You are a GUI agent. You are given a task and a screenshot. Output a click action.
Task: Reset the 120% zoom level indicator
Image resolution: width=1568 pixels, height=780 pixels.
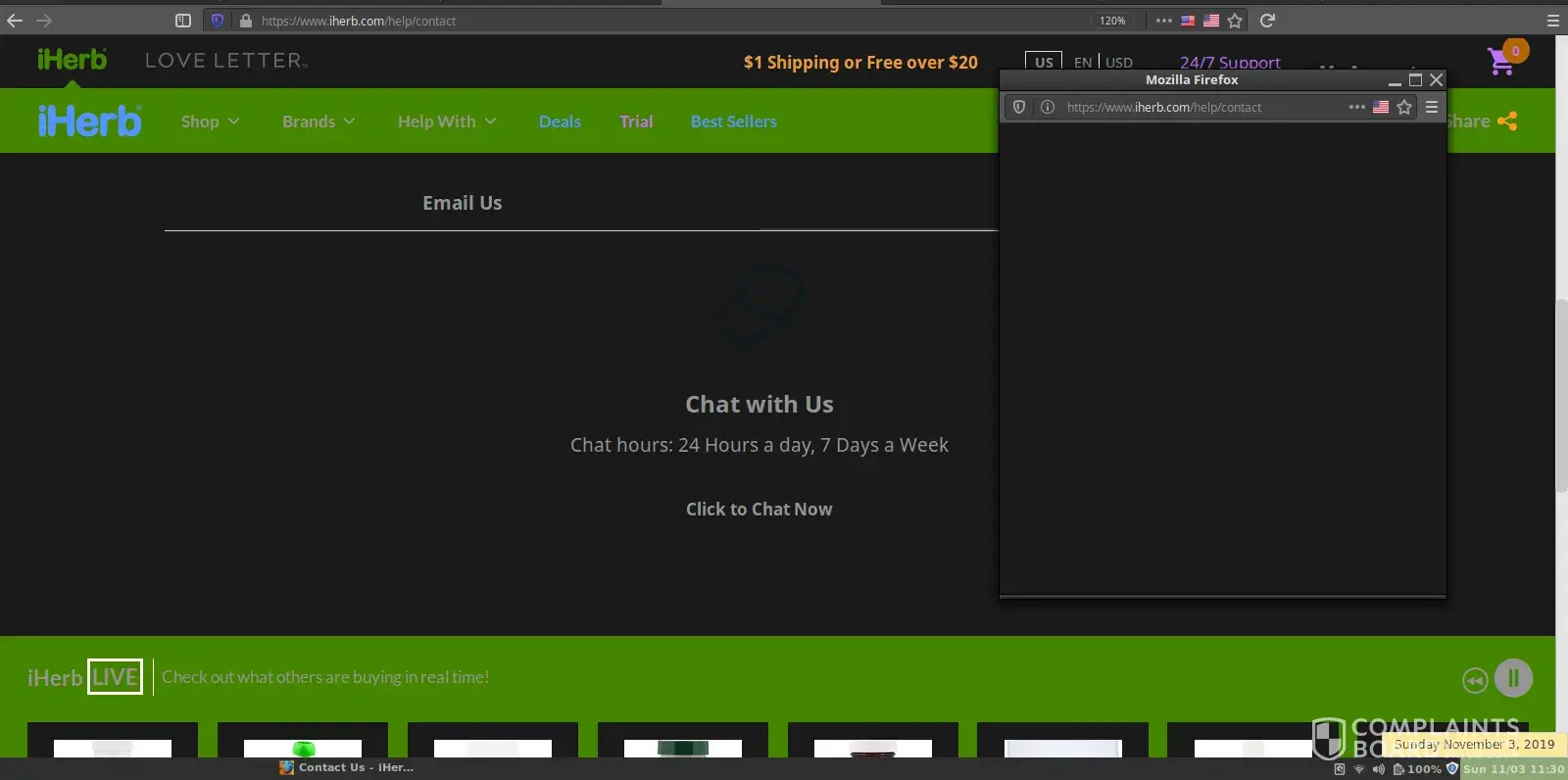1112,21
